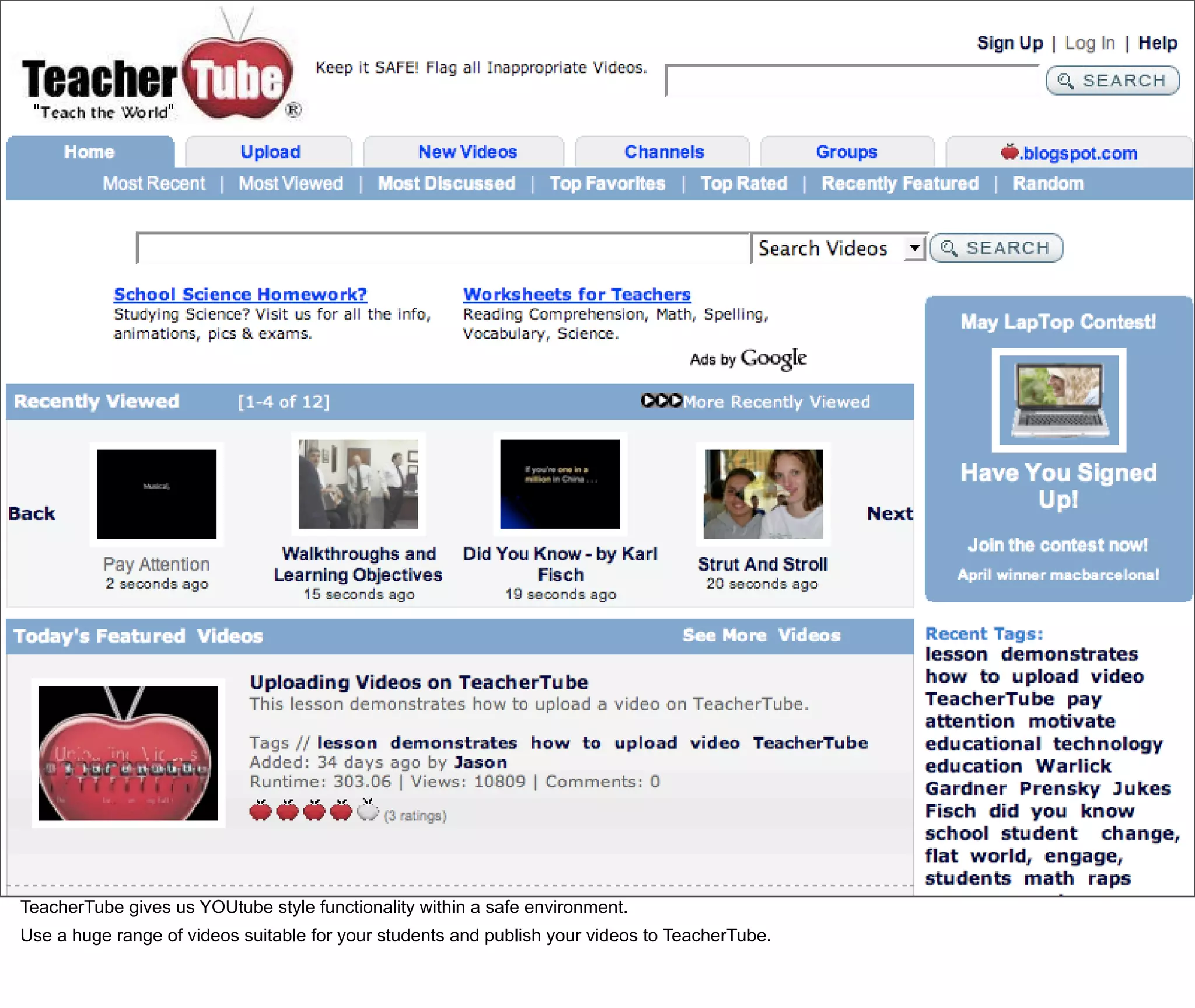The image size is (1195, 1008).
Task: Open Uploading Videos on TeacherTube thumbnail
Action: (x=128, y=753)
